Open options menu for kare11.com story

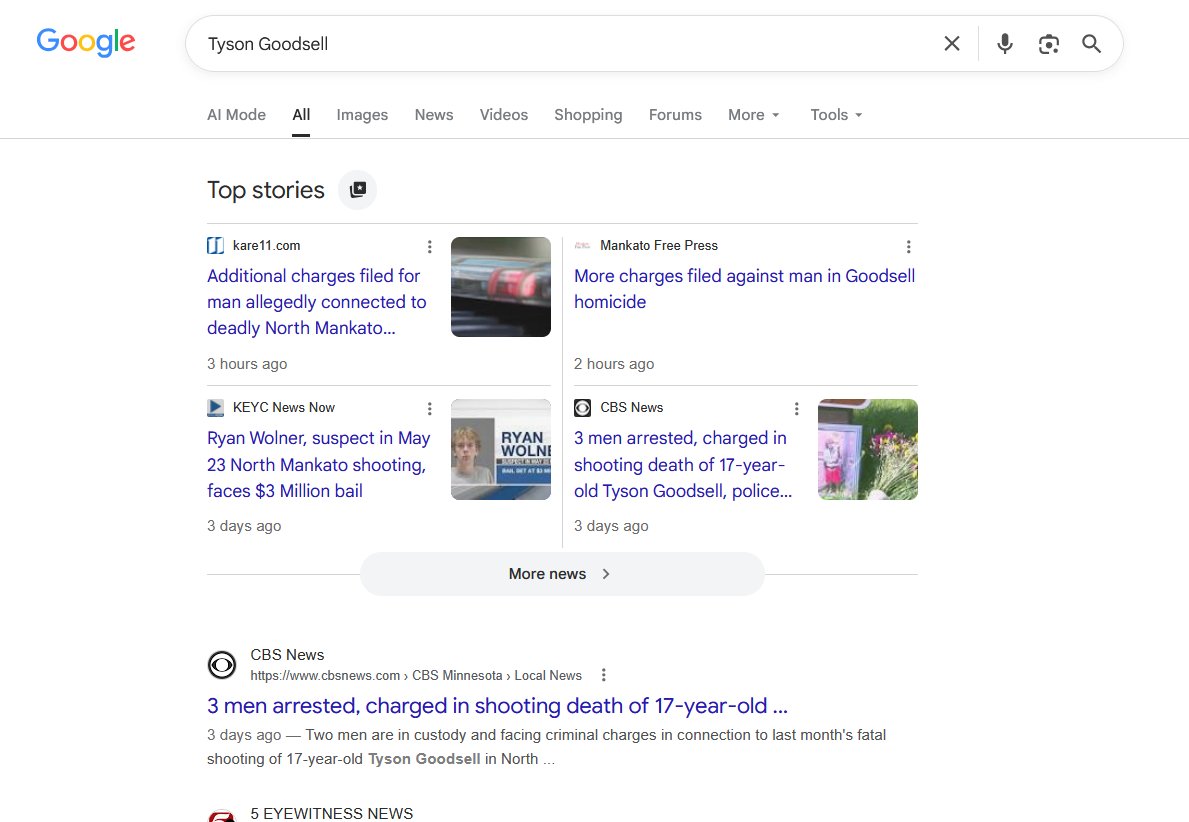429,246
